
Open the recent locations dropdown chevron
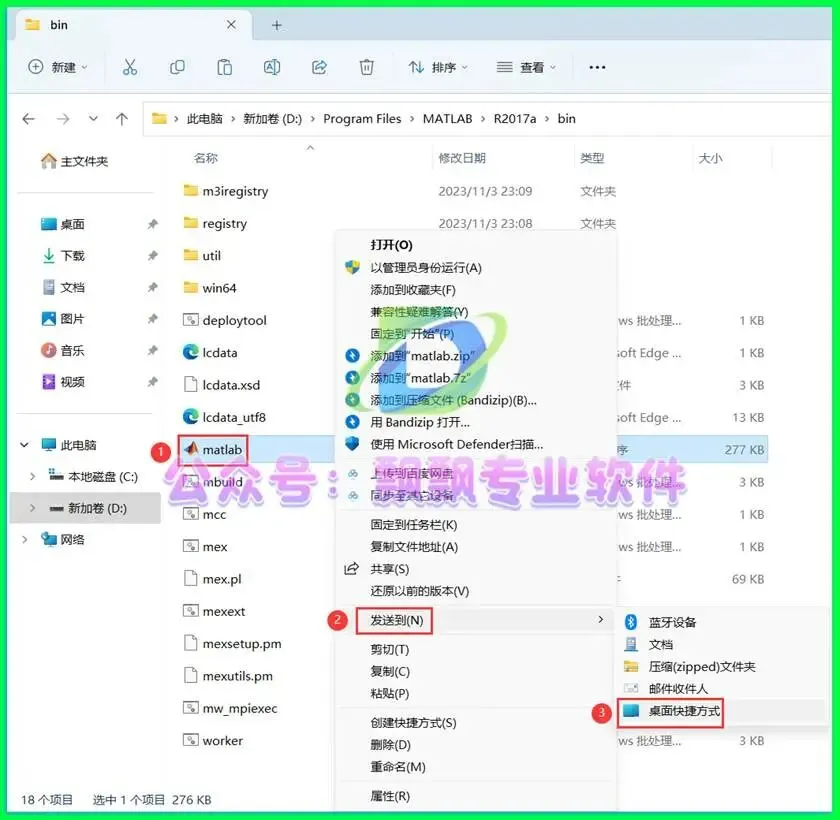93,119
